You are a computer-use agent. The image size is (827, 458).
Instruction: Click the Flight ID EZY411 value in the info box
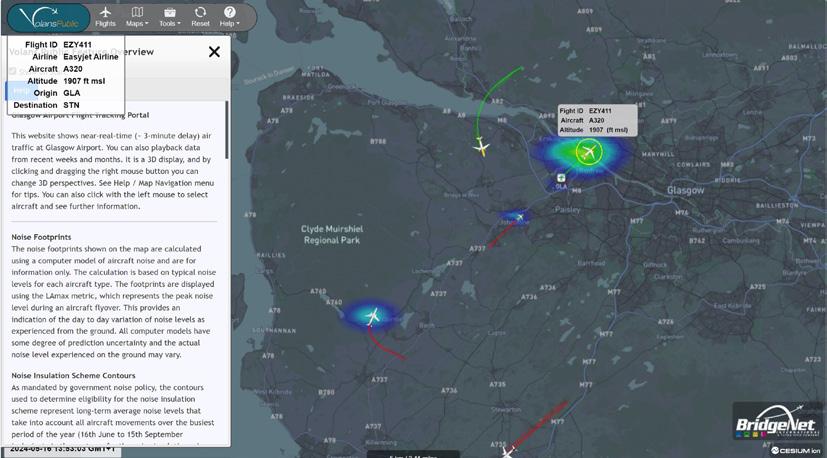[78, 45]
